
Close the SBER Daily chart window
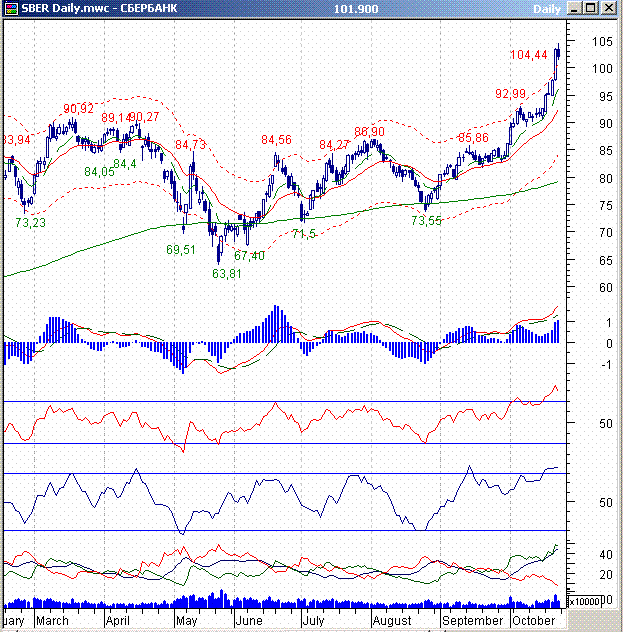click(609, 8)
